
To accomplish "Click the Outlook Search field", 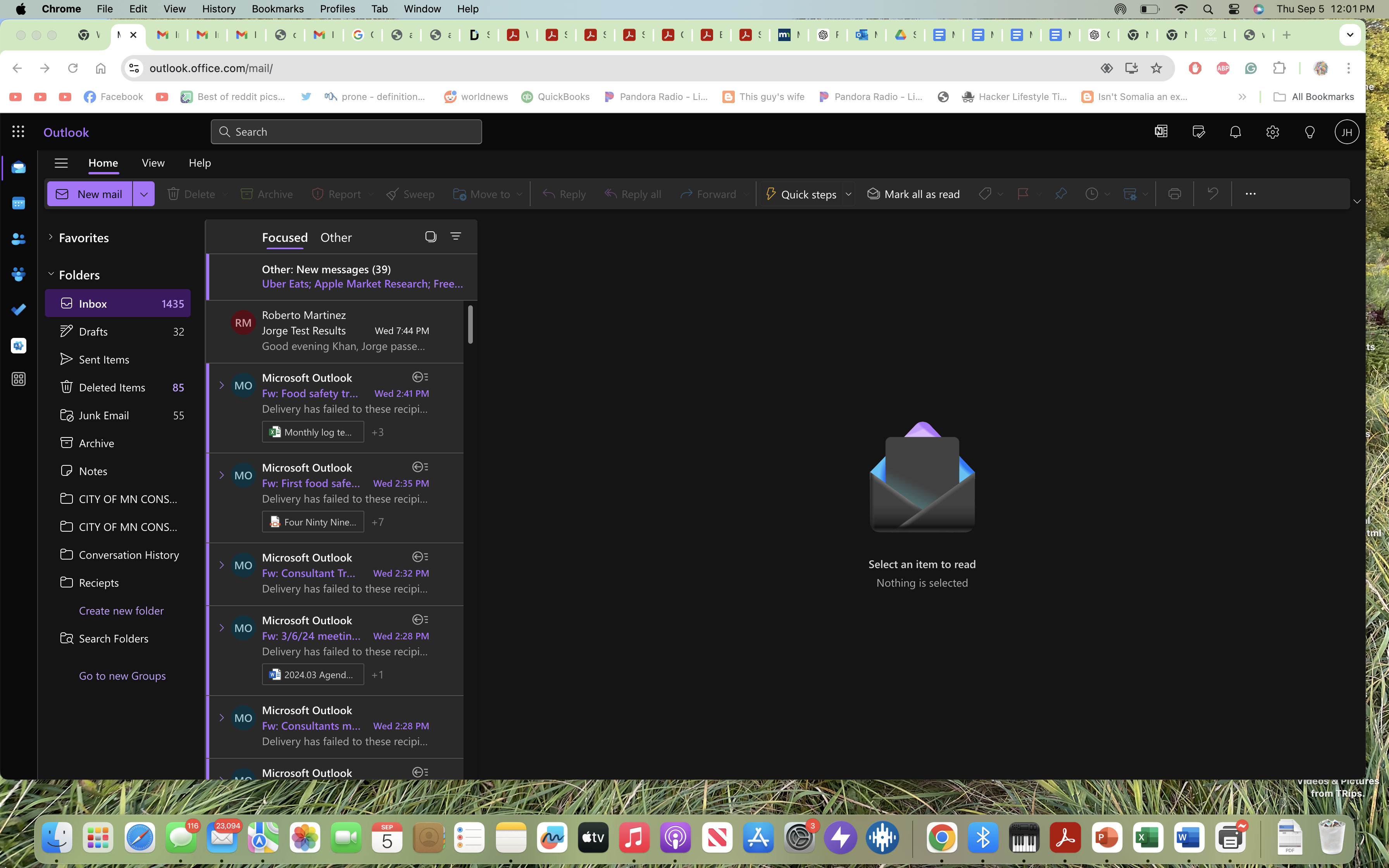I will [346, 132].
